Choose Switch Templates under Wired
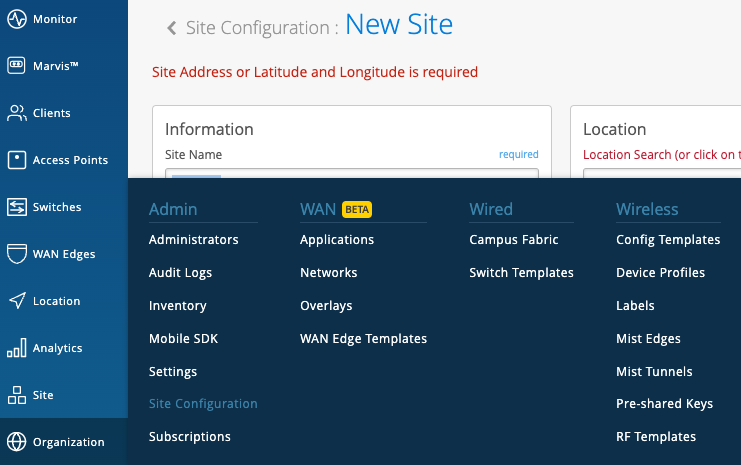The image size is (741, 465). 521,273
